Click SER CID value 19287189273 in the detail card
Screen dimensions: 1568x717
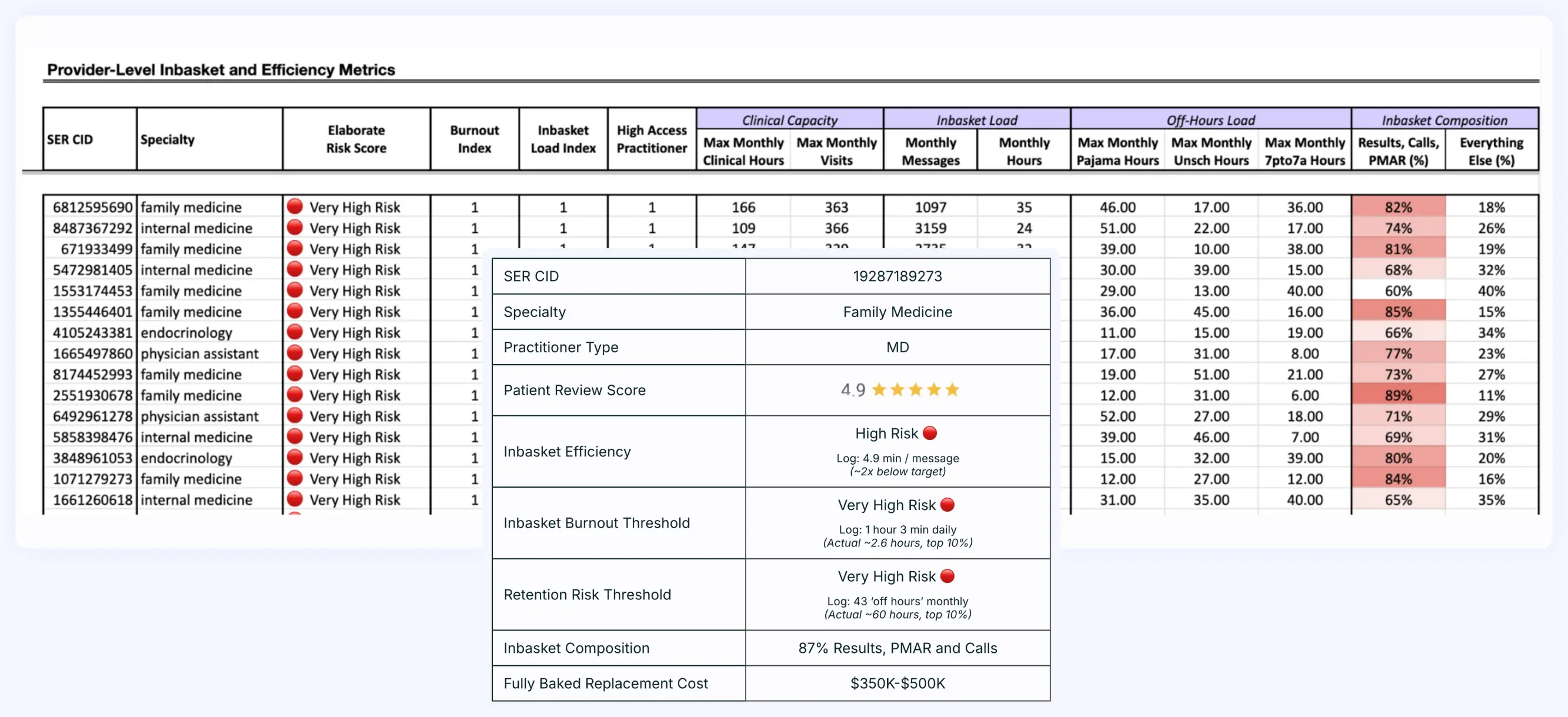click(x=897, y=276)
